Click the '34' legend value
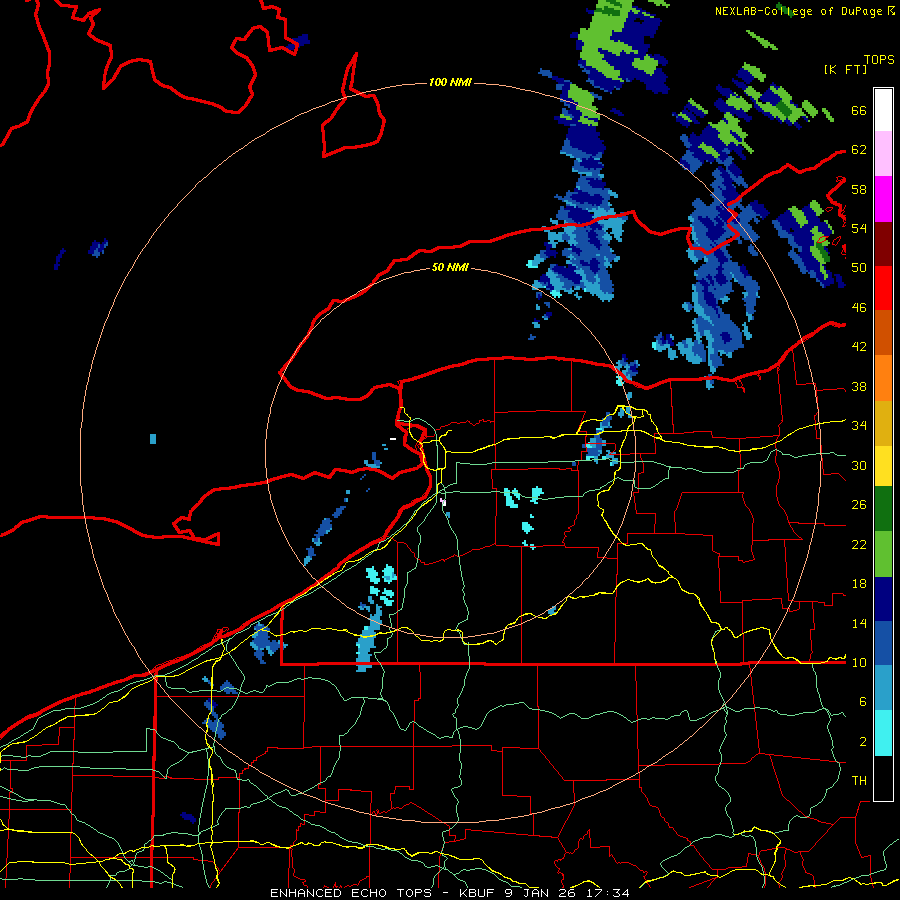900x900 pixels. click(859, 426)
